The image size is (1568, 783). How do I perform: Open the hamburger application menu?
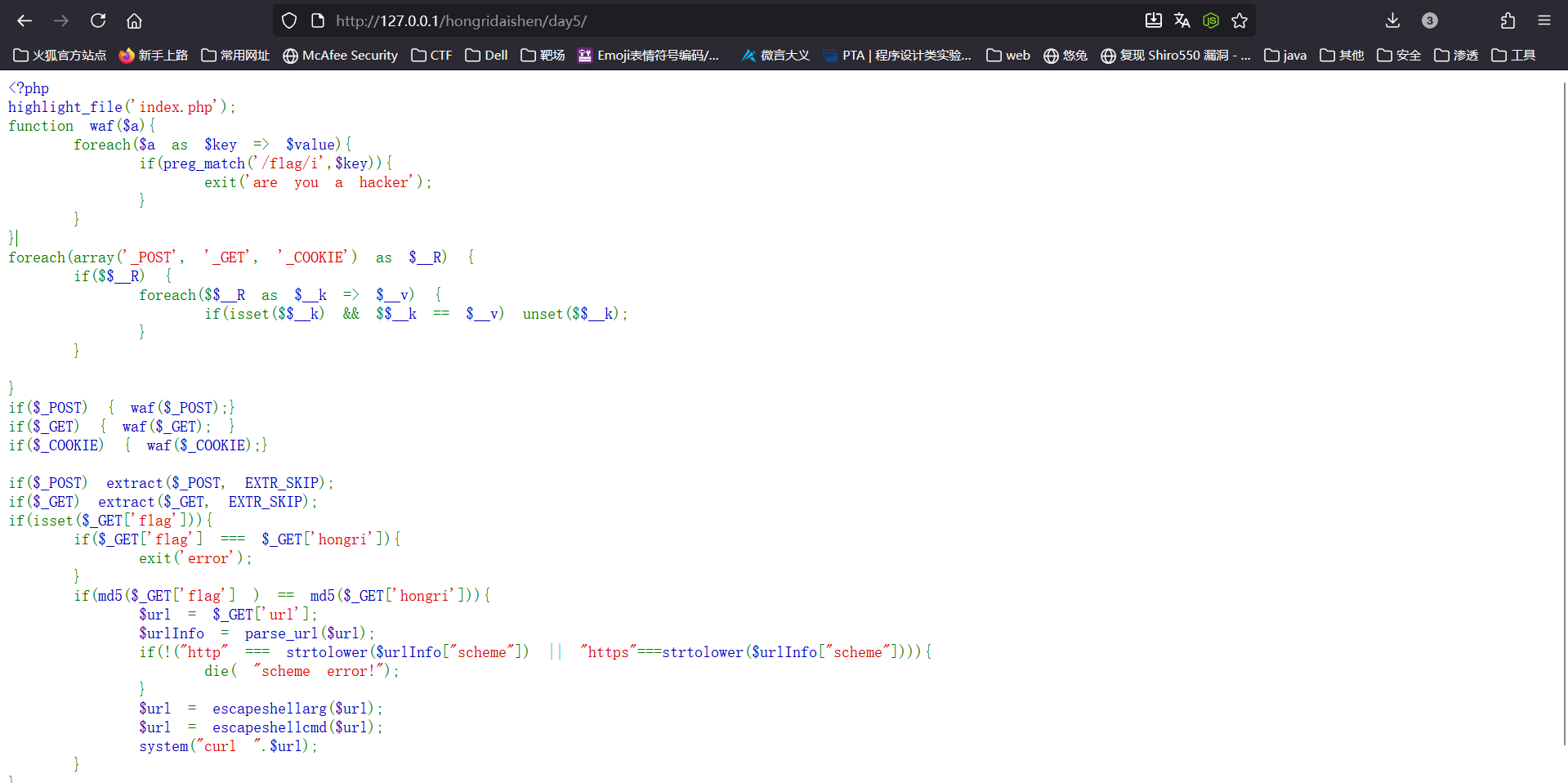click(x=1543, y=20)
